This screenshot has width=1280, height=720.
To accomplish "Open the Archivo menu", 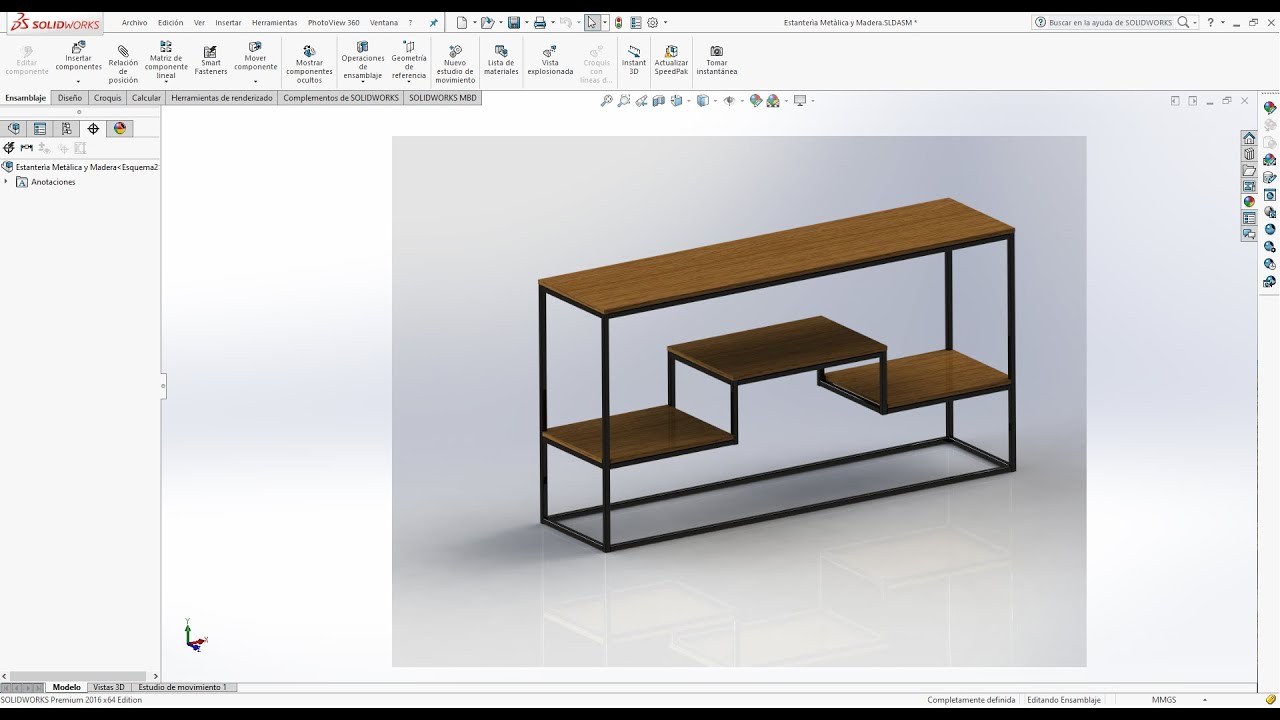I will tap(134, 22).
